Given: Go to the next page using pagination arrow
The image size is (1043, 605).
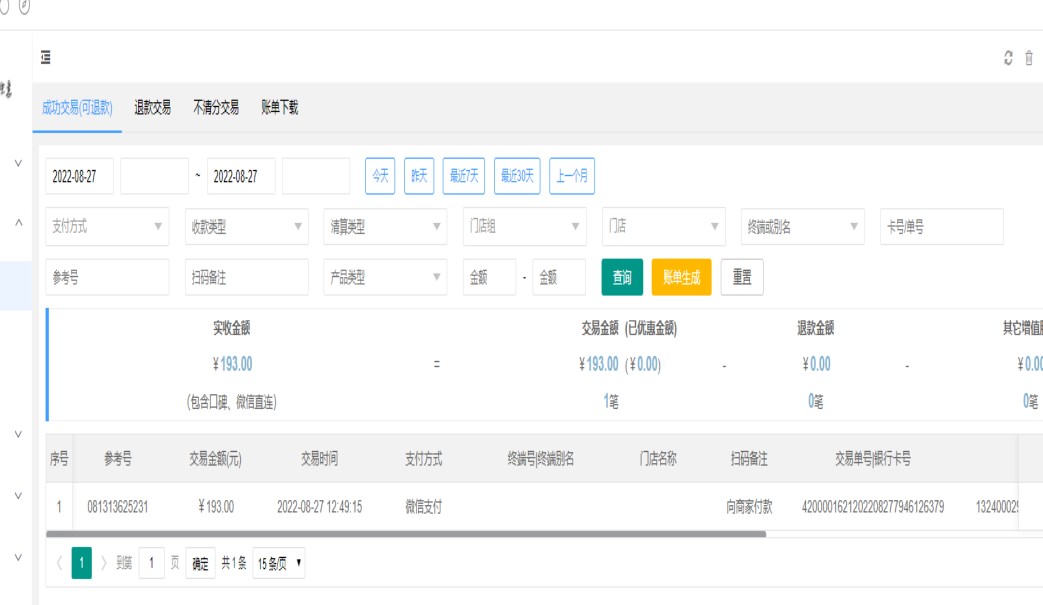Looking at the screenshot, I should click(x=103, y=563).
